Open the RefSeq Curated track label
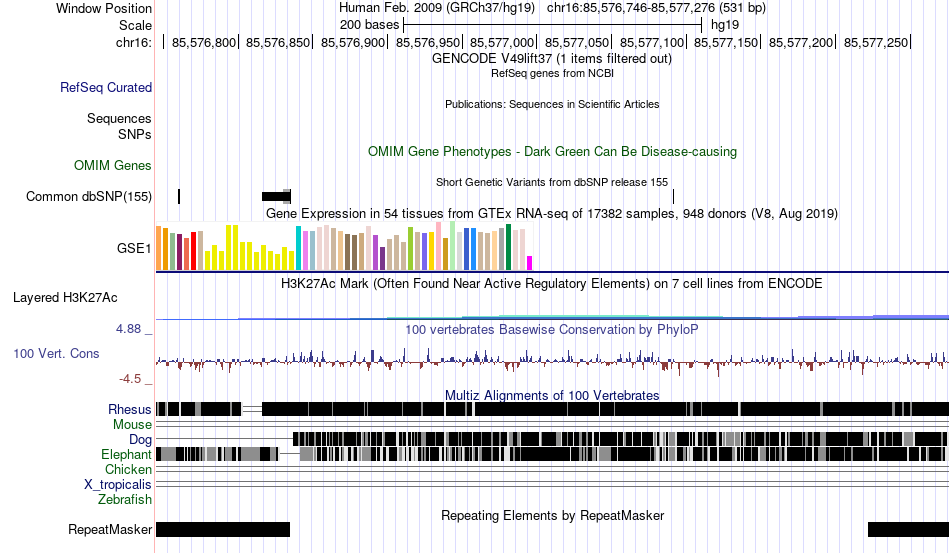950x553 pixels. coord(106,87)
